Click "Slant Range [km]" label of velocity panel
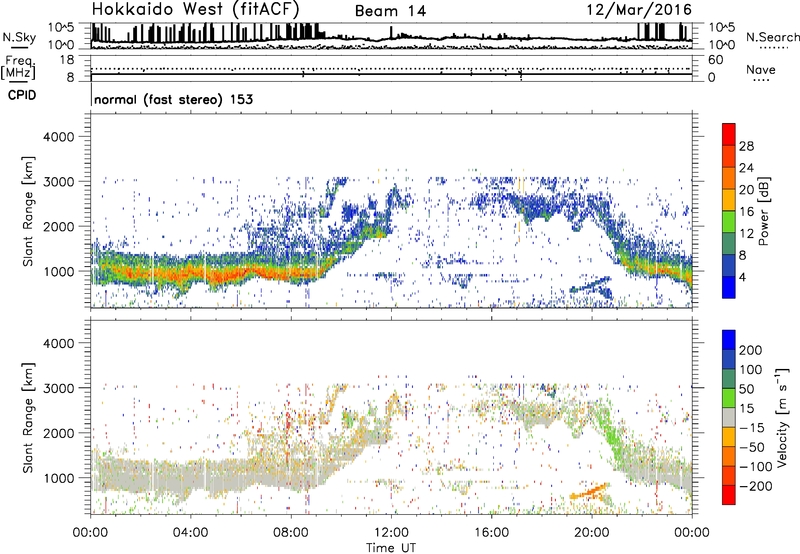 [29, 417]
